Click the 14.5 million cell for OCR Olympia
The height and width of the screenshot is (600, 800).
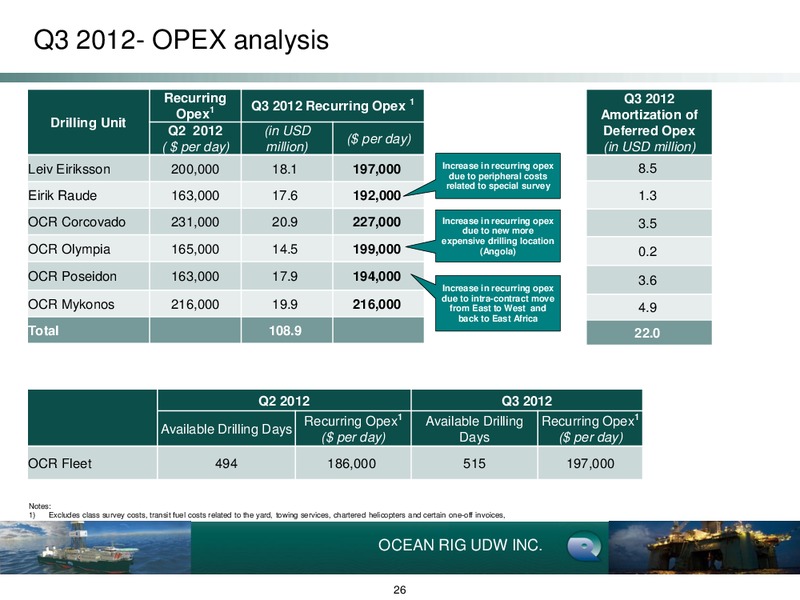coord(285,249)
